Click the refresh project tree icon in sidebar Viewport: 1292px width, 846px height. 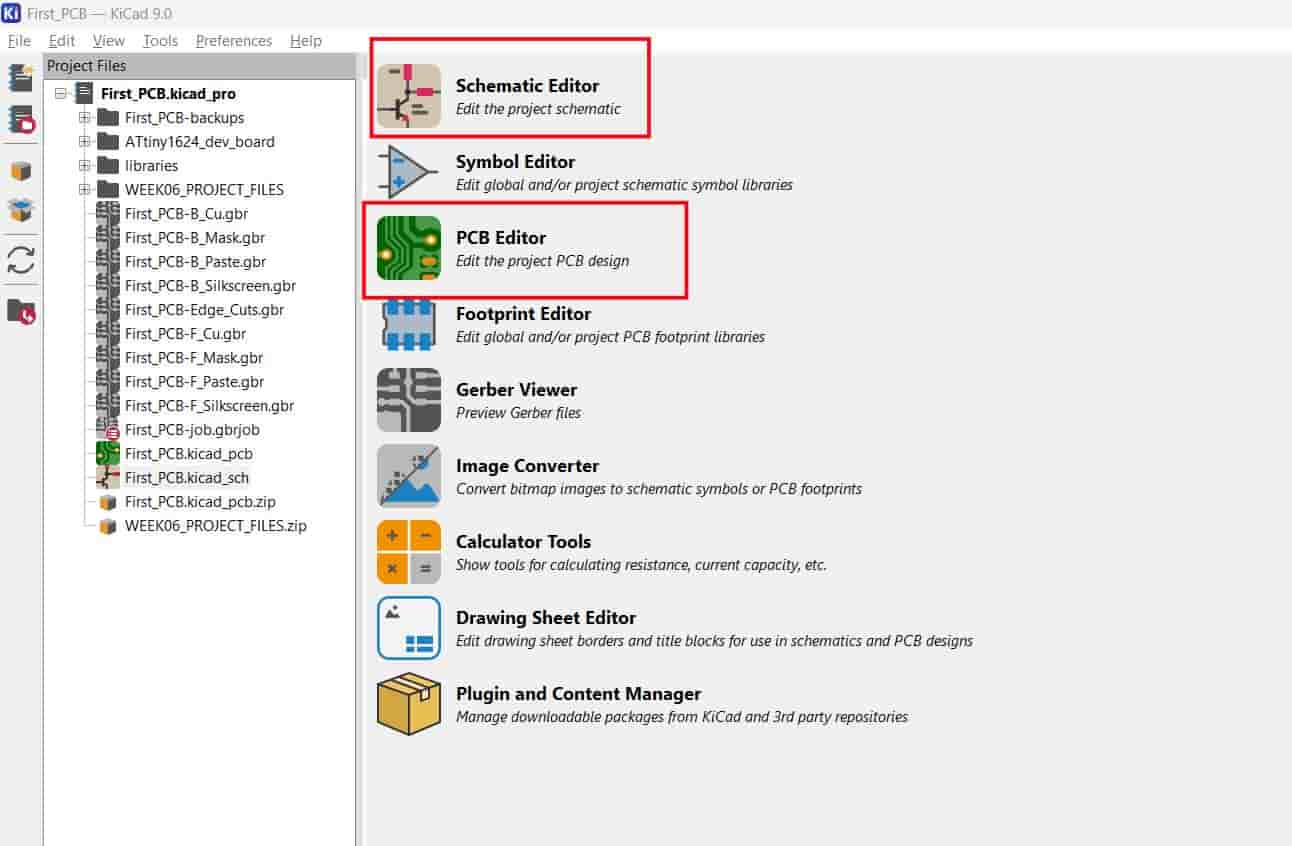[x=21, y=260]
